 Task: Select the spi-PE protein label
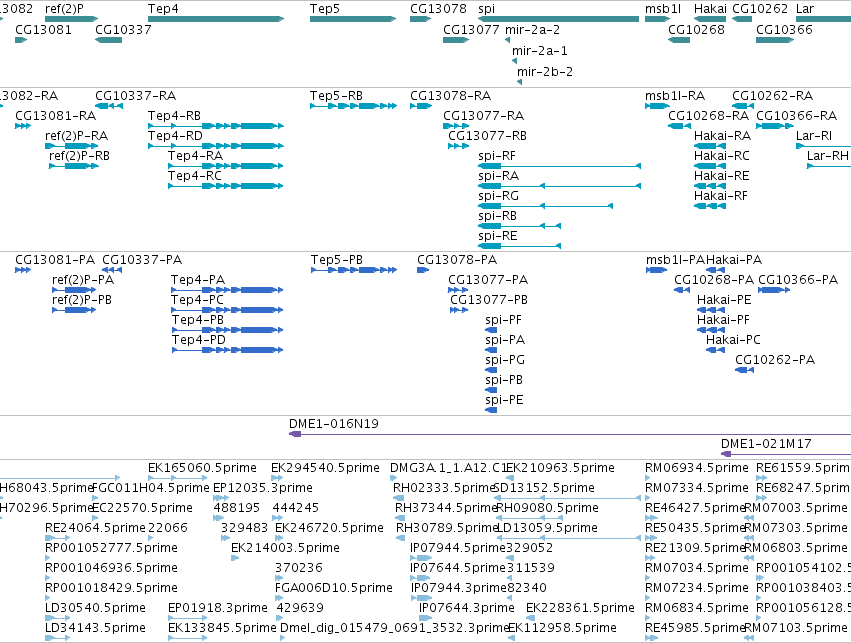tap(504, 400)
